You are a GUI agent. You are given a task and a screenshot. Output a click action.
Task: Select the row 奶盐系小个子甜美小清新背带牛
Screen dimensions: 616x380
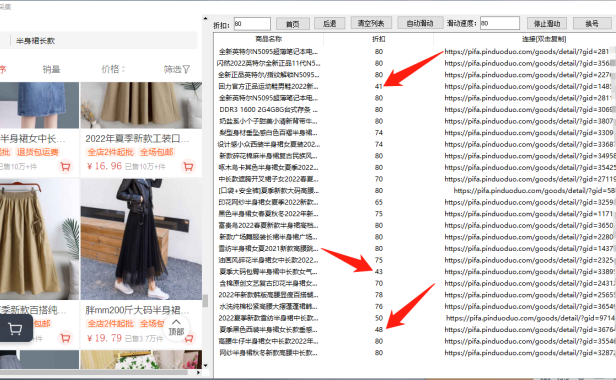point(268,121)
